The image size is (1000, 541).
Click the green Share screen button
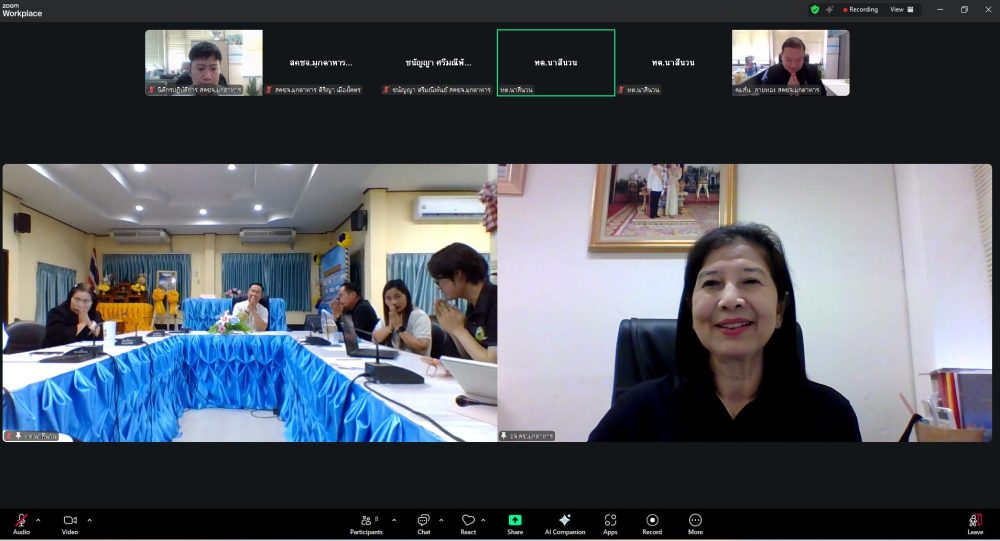click(x=515, y=522)
